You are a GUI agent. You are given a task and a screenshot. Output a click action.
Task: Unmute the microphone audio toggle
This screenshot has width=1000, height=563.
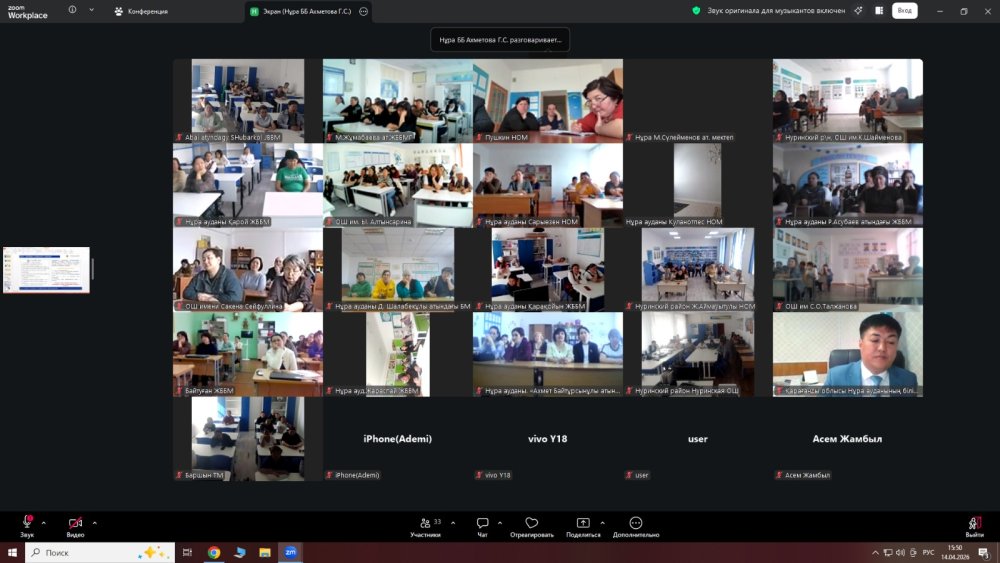pos(27,522)
